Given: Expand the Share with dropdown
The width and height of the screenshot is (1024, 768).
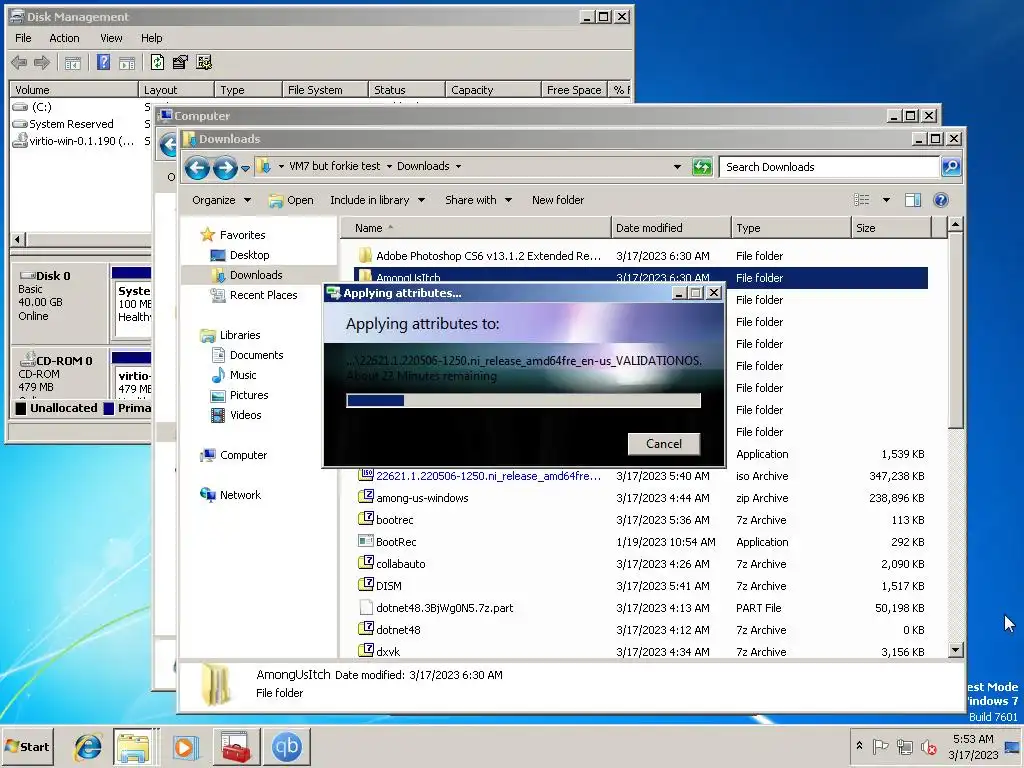Looking at the screenshot, I should click(478, 200).
